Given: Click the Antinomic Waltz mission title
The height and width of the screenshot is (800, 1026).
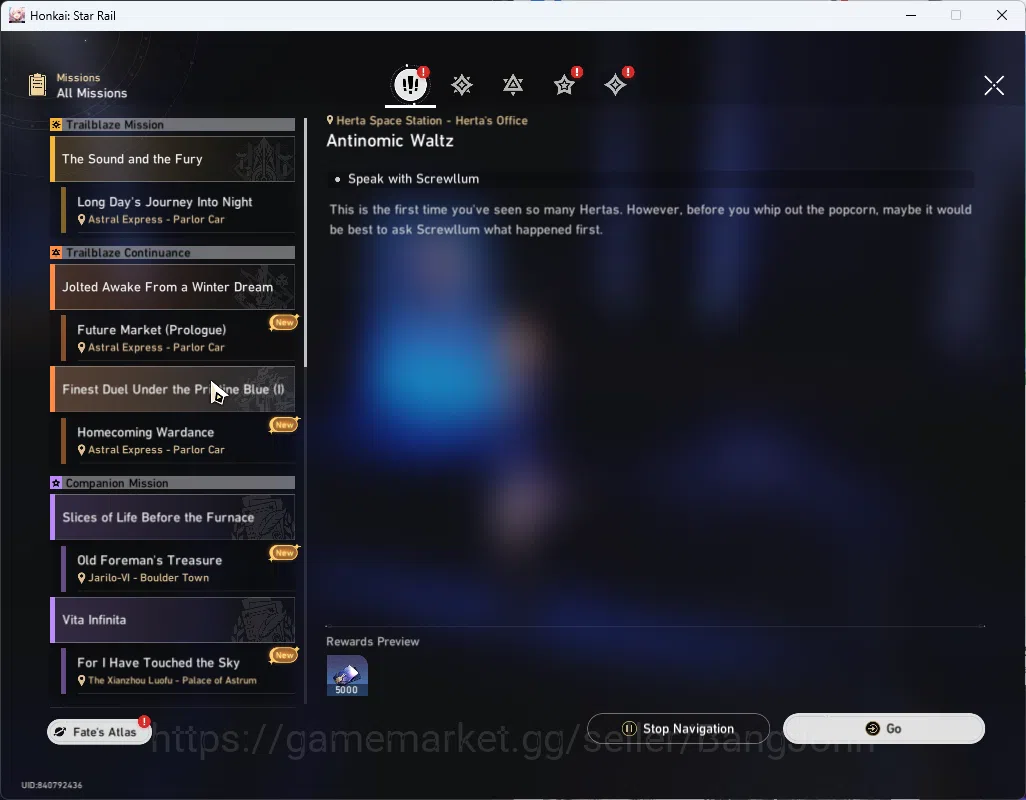Looking at the screenshot, I should pos(390,141).
